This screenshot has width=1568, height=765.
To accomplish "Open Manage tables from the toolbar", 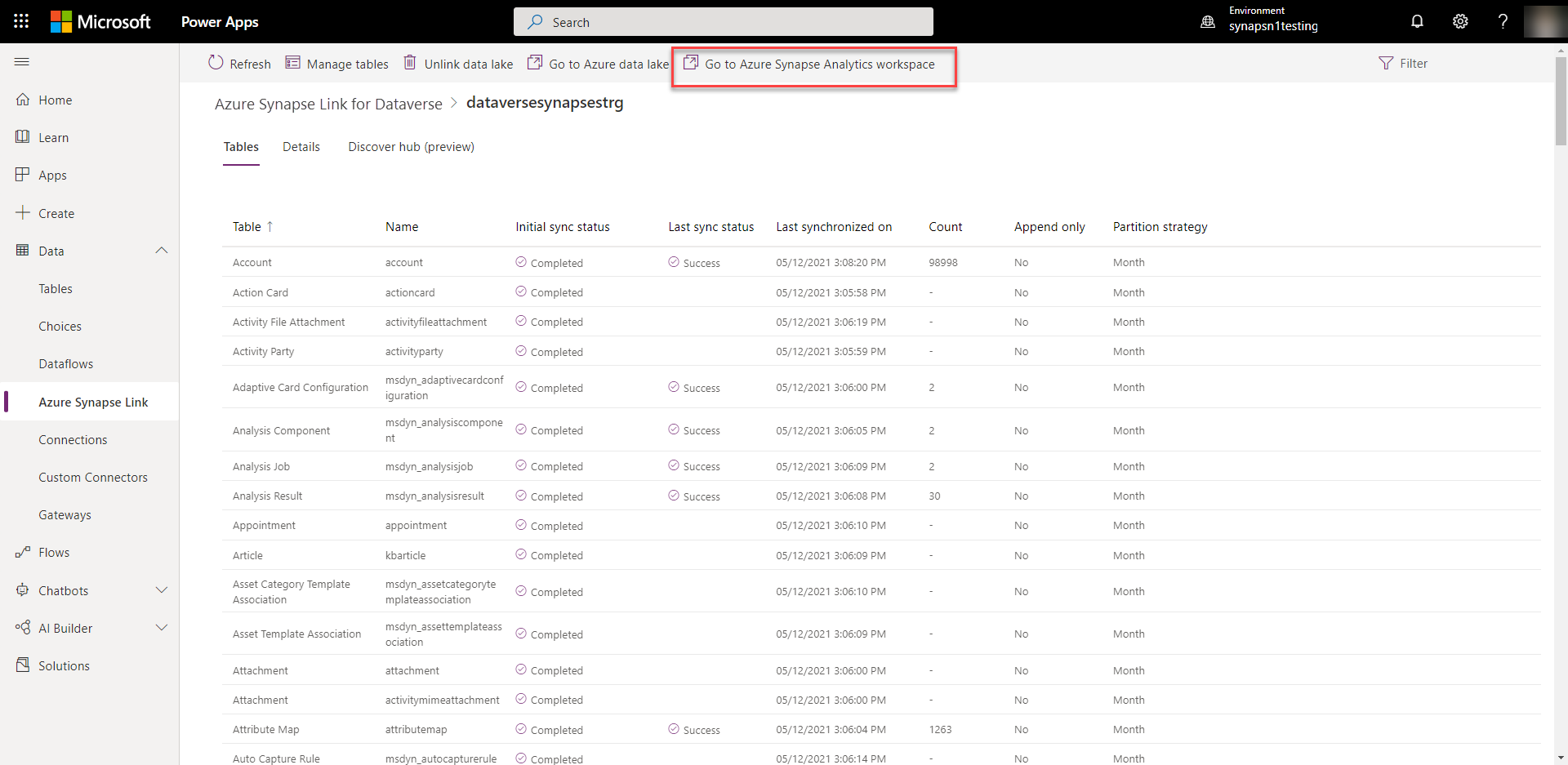I will point(336,63).
